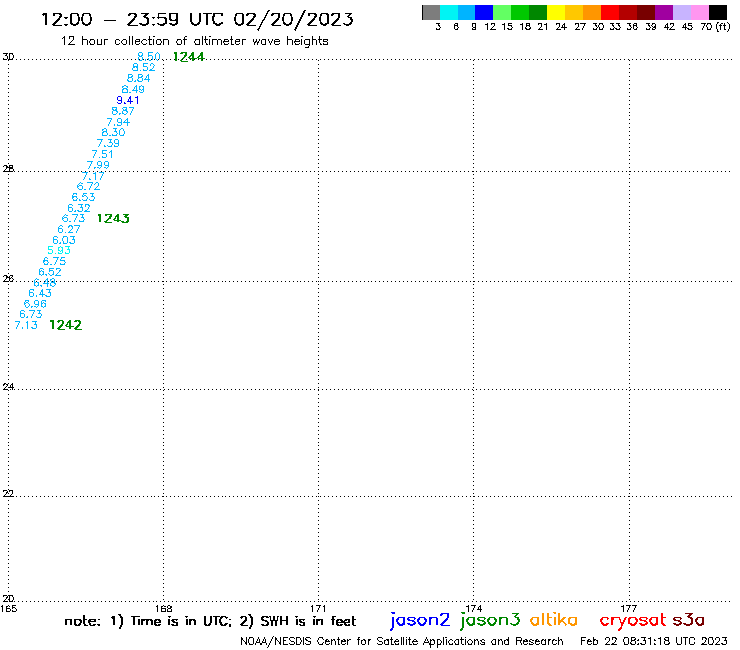Click the 12:00 – 23:59 UTC 02/20/2023 title
Screen dimensions: 740x650
pyautogui.click(x=197, y=19)
